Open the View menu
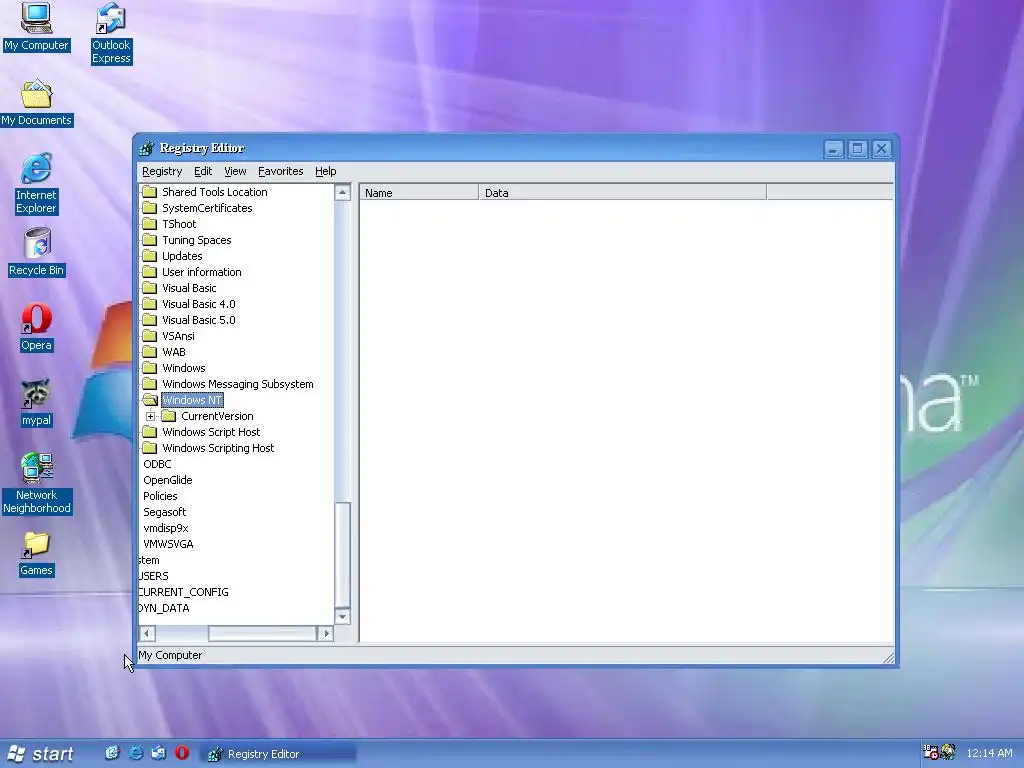Viewport: 1024px width, 768px height. (235, 171)
